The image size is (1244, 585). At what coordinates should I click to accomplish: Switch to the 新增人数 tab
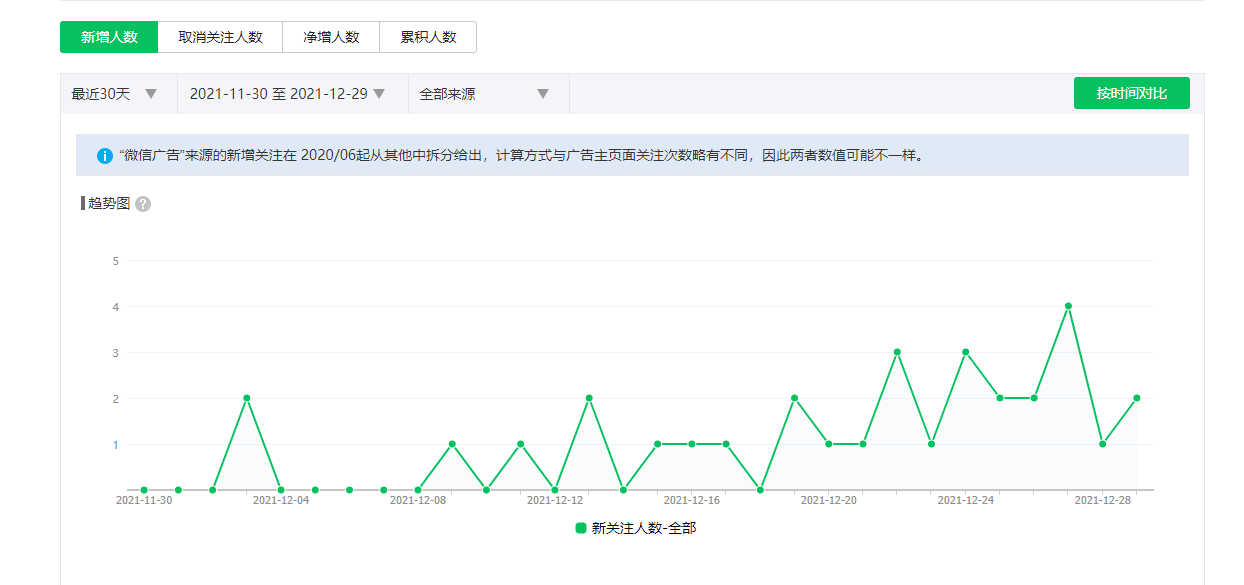click(109, 37)
